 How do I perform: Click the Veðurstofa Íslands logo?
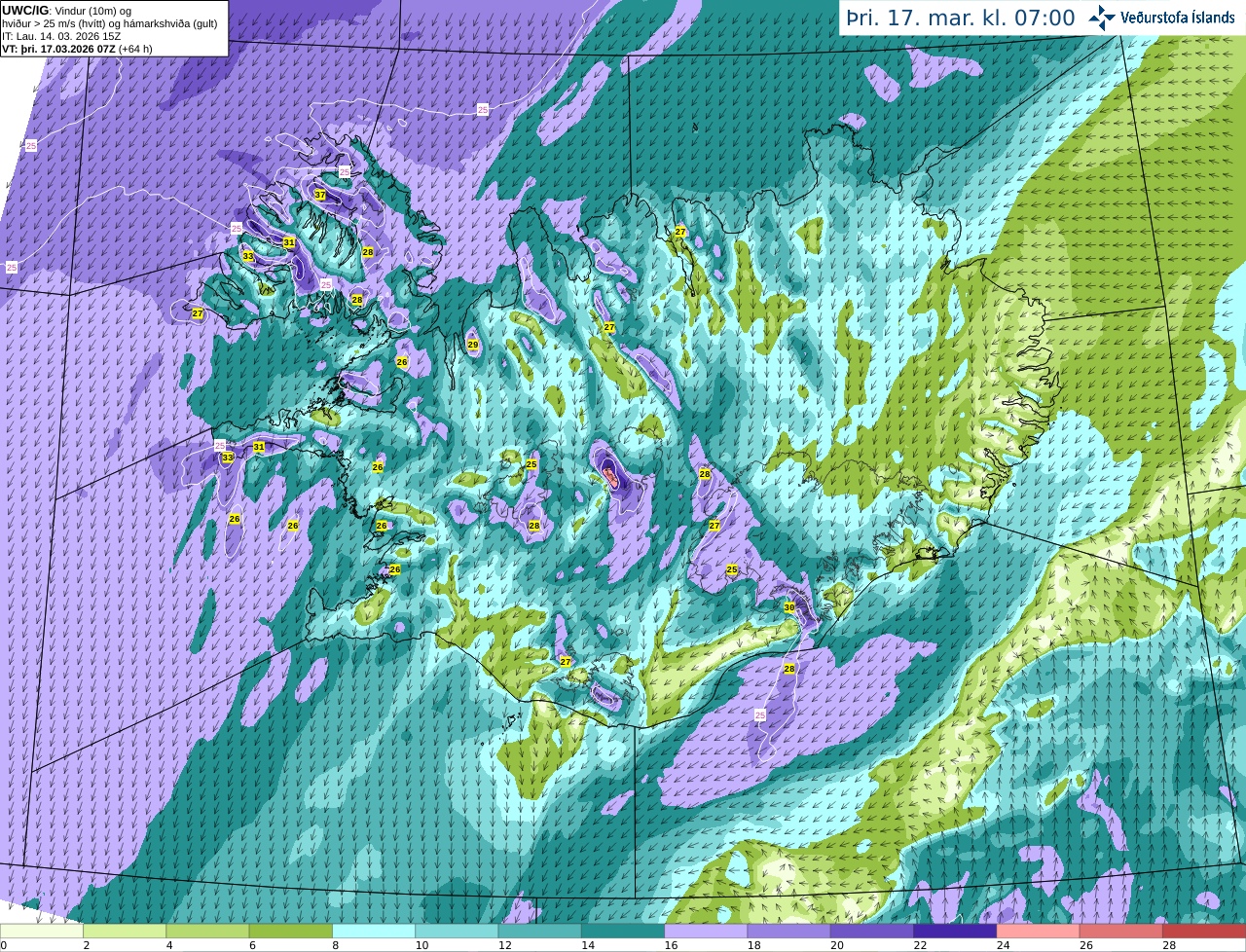pos(1161,18)
